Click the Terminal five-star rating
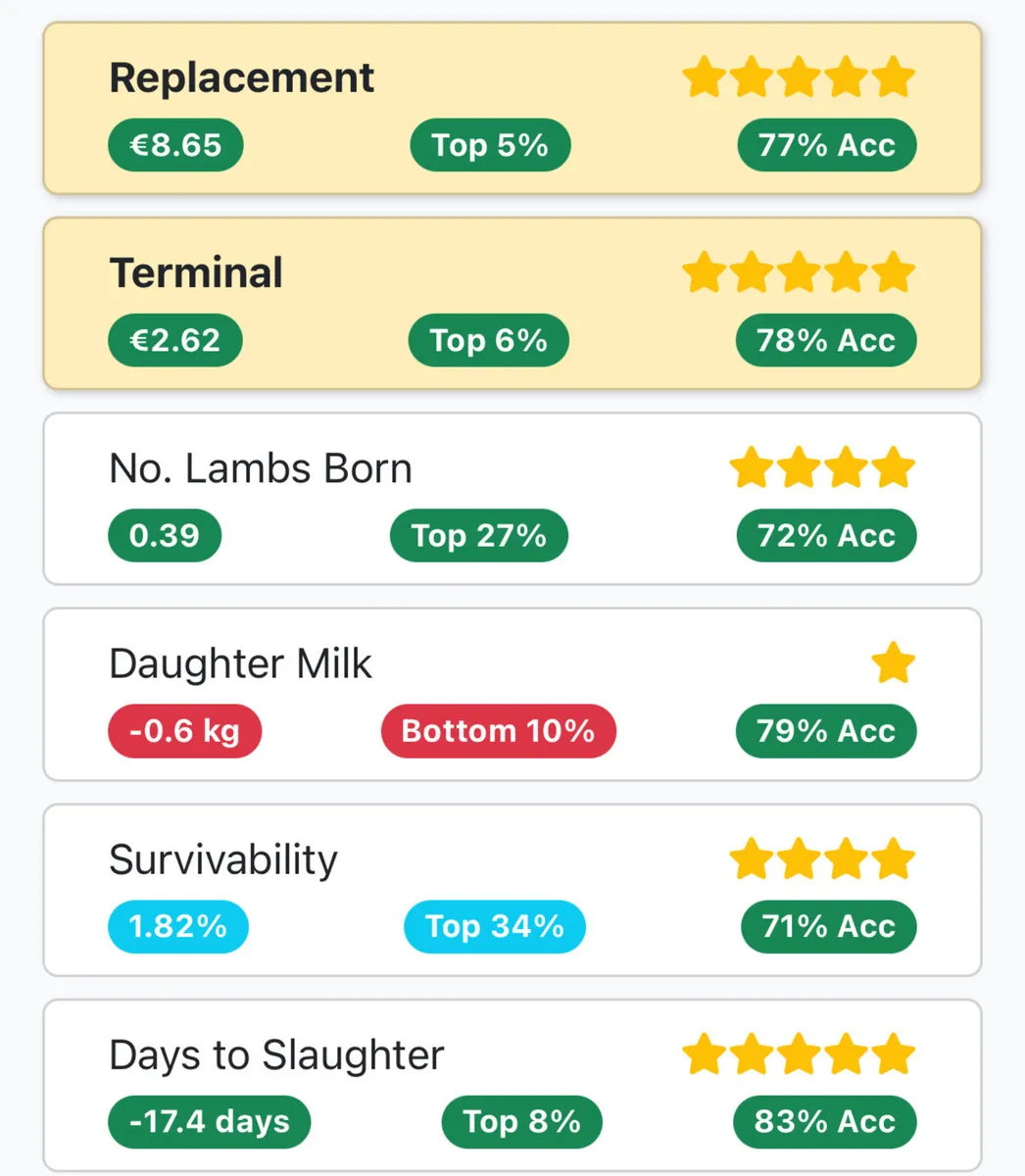Image resolution: width=1025 pixels, height=1176 pixels. pyautogui.click(x=798, y=272)
